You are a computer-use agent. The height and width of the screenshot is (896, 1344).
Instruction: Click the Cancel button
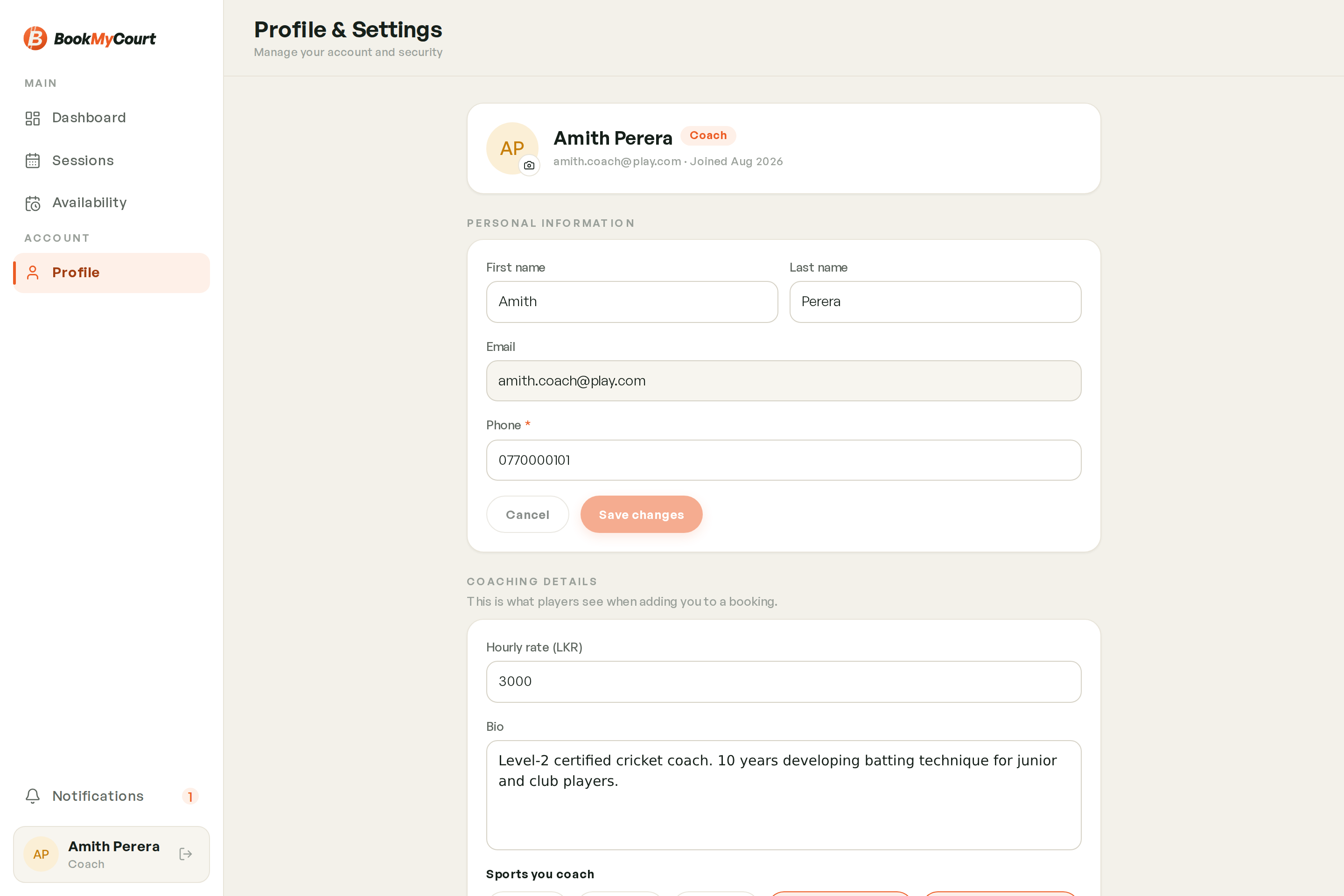point(527,514)
